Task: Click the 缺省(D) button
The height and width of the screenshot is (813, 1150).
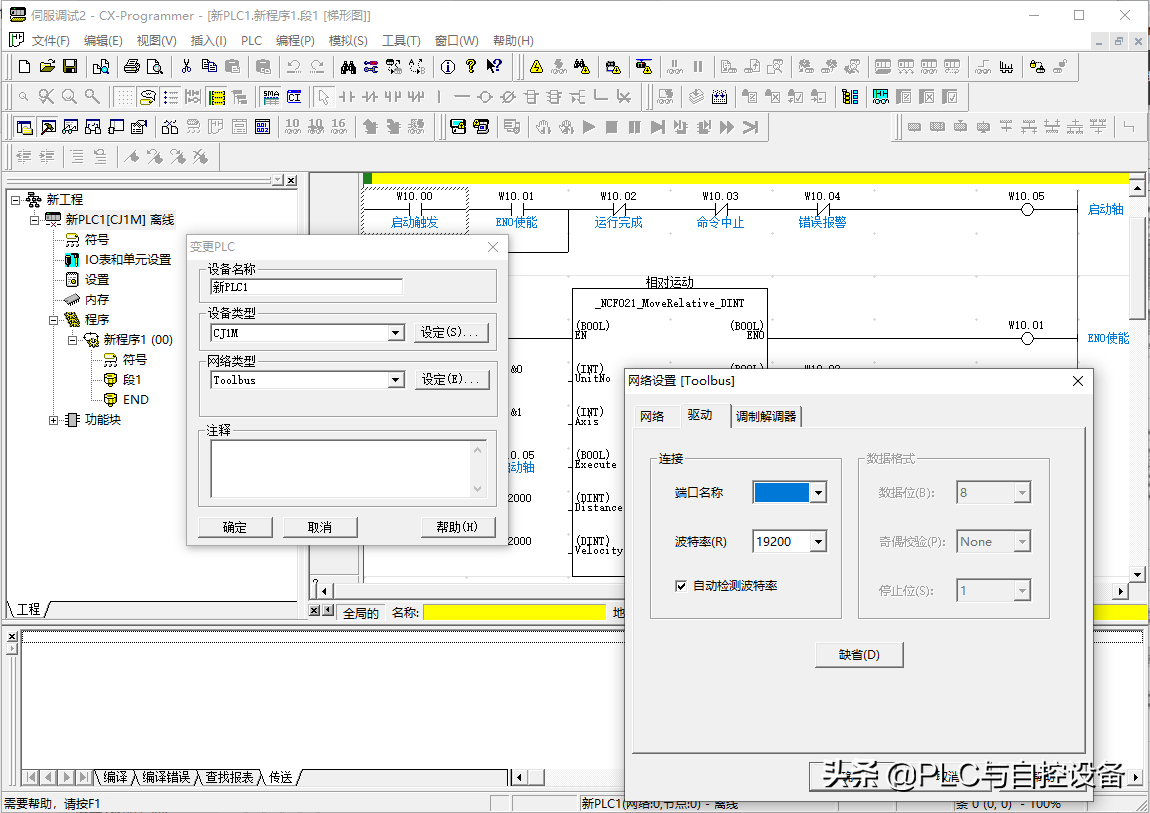Action: coord(859,655)
